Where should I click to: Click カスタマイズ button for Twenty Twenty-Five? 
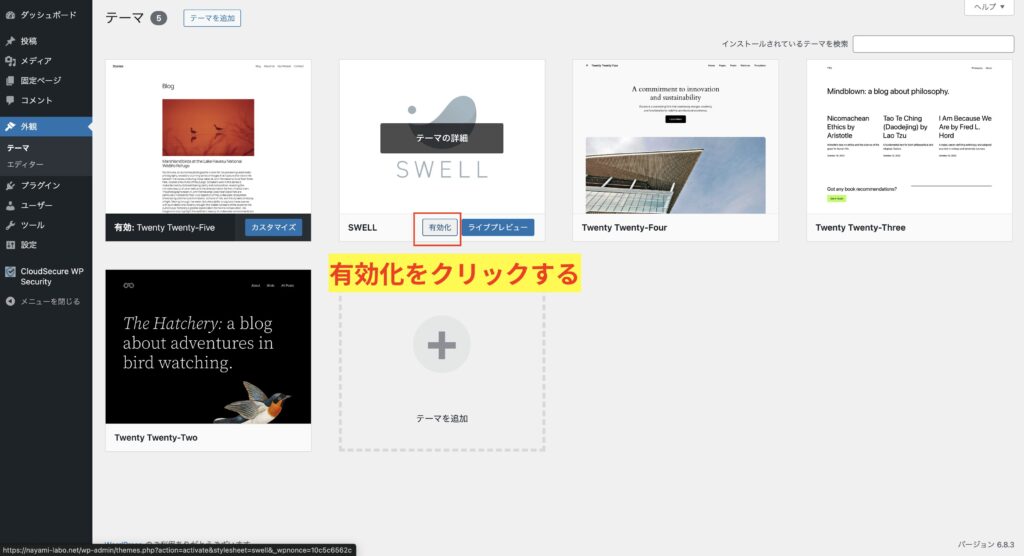pos(273,228)
